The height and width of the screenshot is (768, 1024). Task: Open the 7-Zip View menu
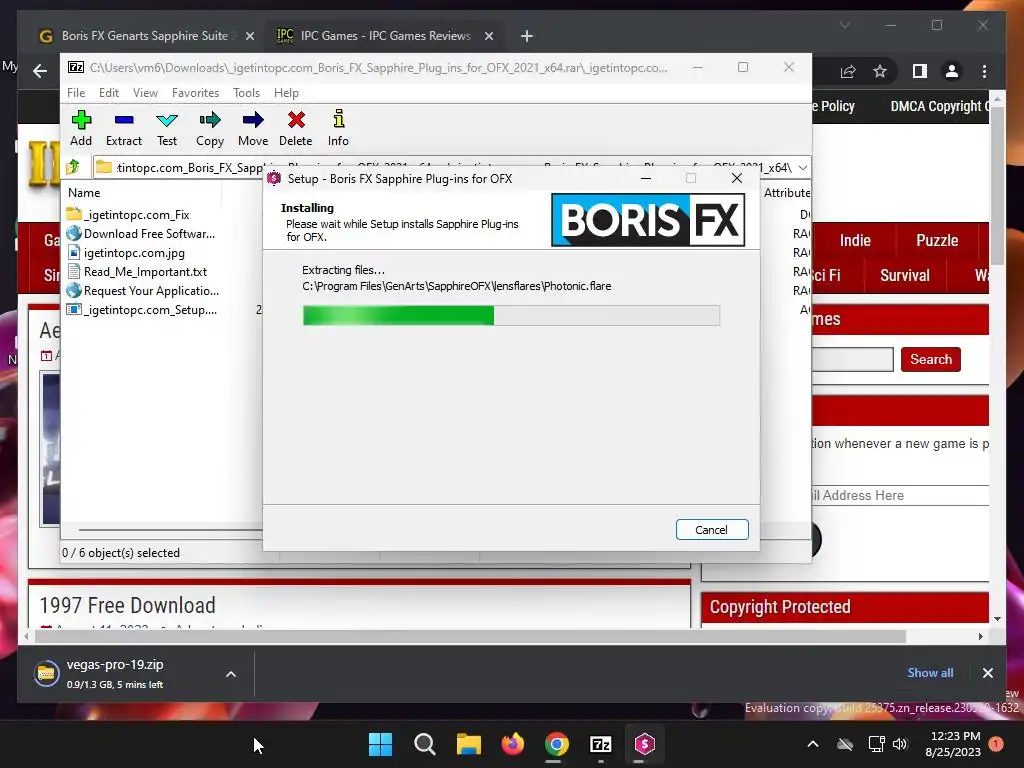145,93
